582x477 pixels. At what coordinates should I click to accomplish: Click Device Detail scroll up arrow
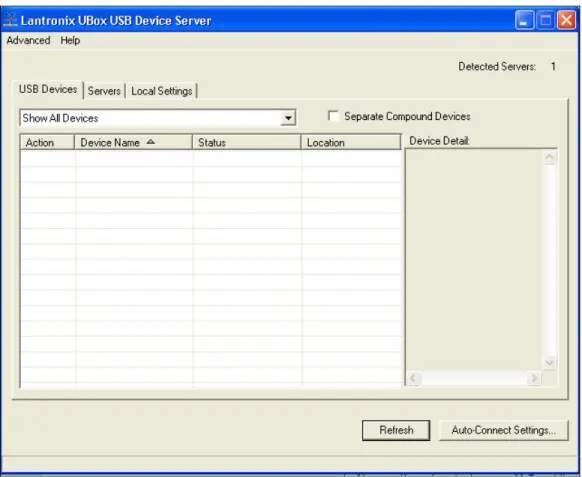(549, 157)
